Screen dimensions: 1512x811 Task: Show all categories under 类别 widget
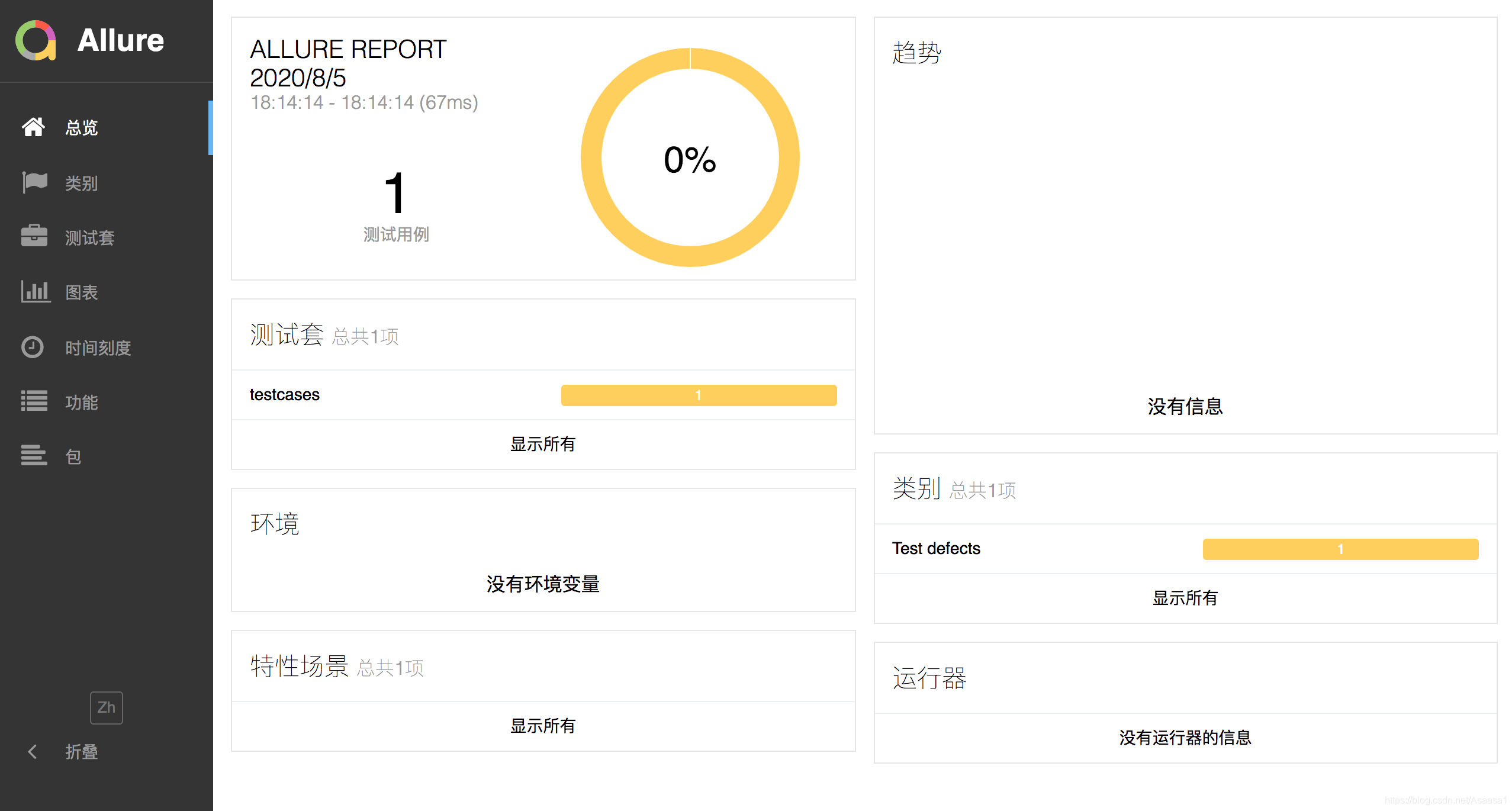click(x=1185, y=598)
